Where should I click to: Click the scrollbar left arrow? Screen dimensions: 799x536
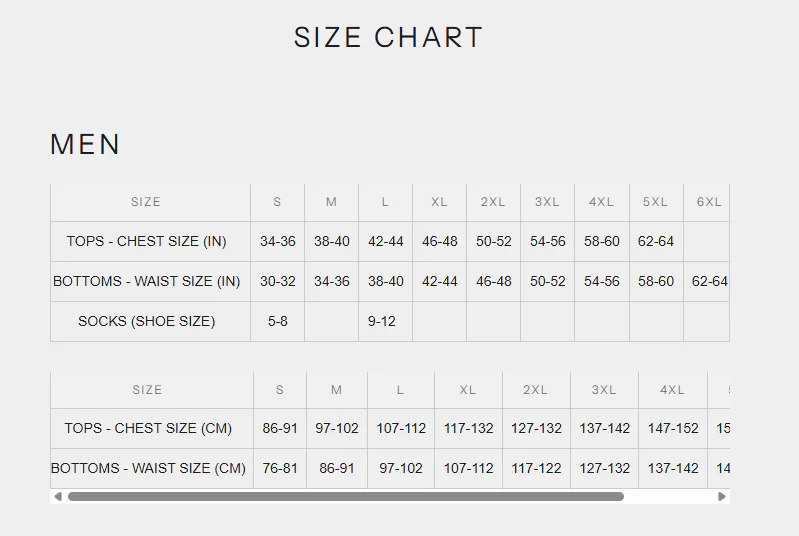click(58, 496)
